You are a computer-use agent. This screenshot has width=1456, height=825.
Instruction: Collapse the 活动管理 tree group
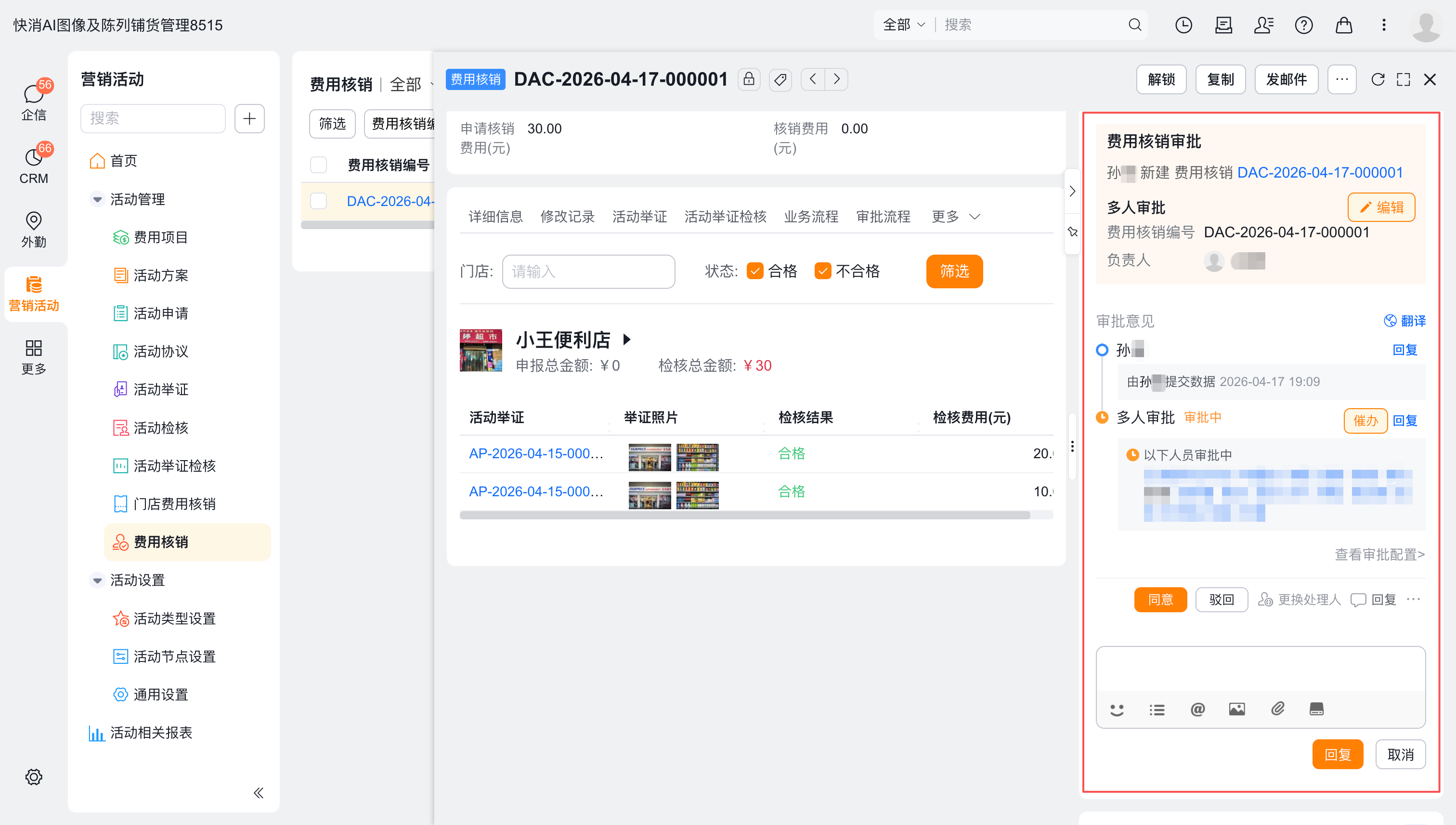97,199
